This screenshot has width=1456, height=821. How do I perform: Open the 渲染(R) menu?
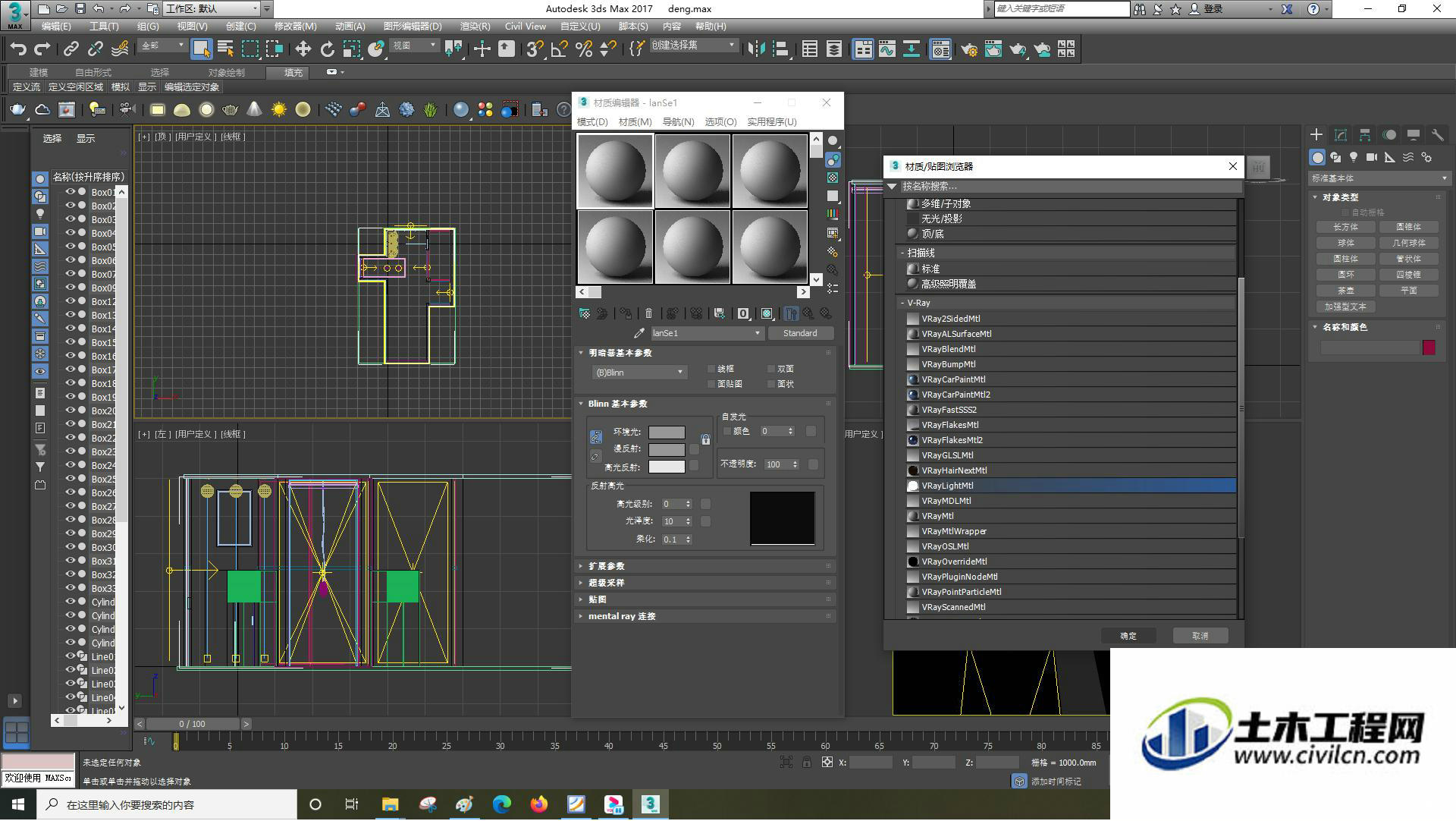point(475,26)
